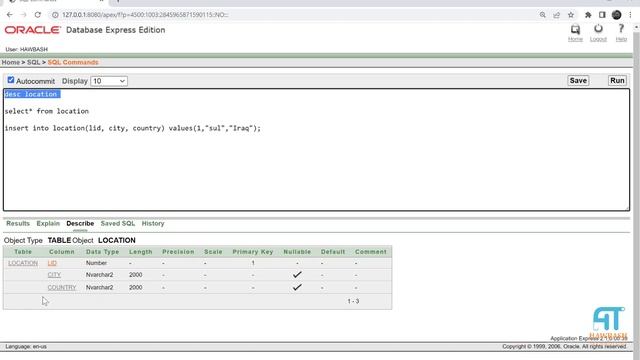Click the highlighted 'desc location' text
This screenshot has width=640, height=360.
(x=32, y=94)
